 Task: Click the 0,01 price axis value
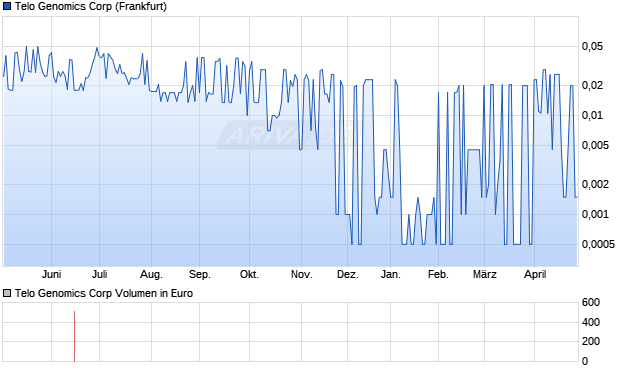pyautogui.click(x=592, y=115)
